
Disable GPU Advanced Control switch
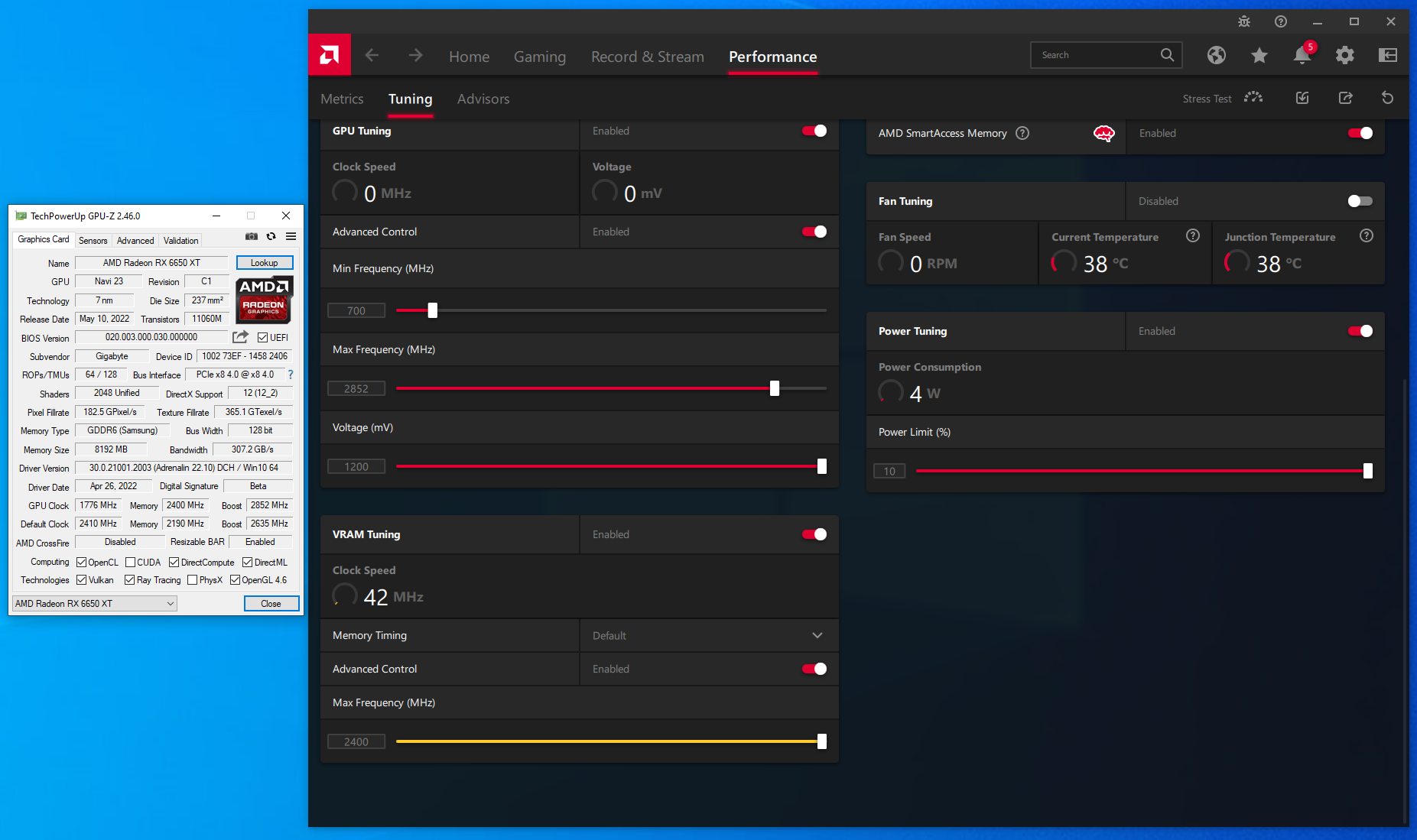[x=814, y=232]
